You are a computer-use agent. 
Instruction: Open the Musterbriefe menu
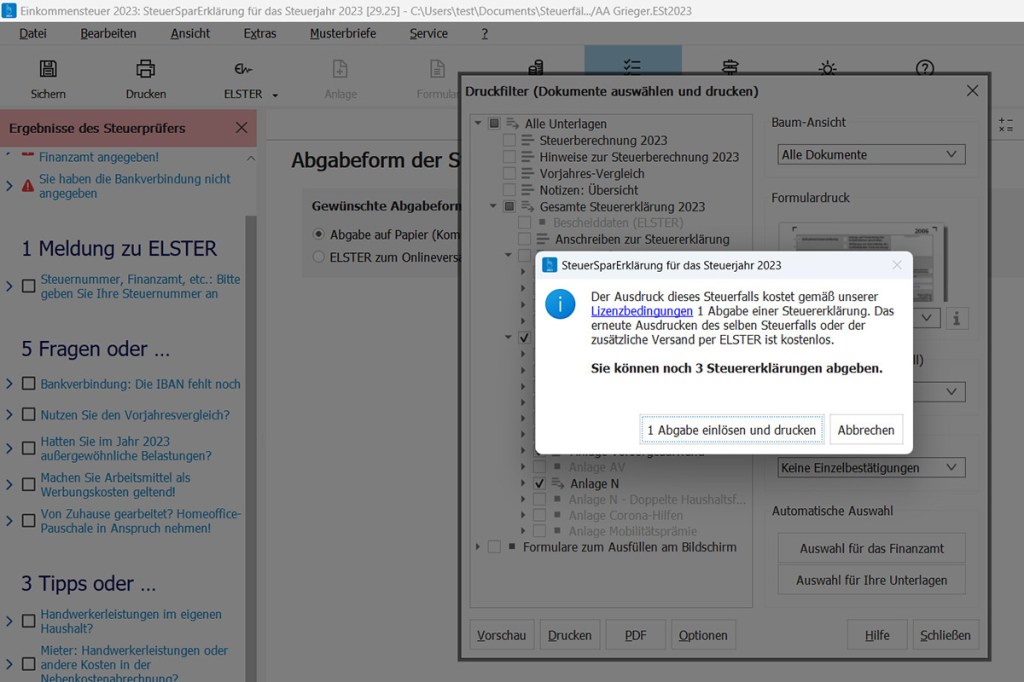(343, 33)
